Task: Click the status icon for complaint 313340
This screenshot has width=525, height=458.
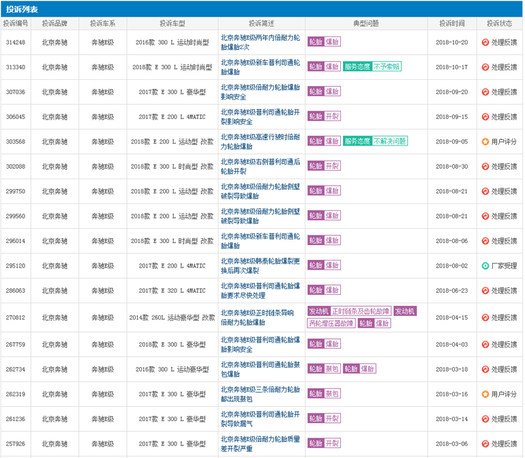Action: (x=485, y=67)
